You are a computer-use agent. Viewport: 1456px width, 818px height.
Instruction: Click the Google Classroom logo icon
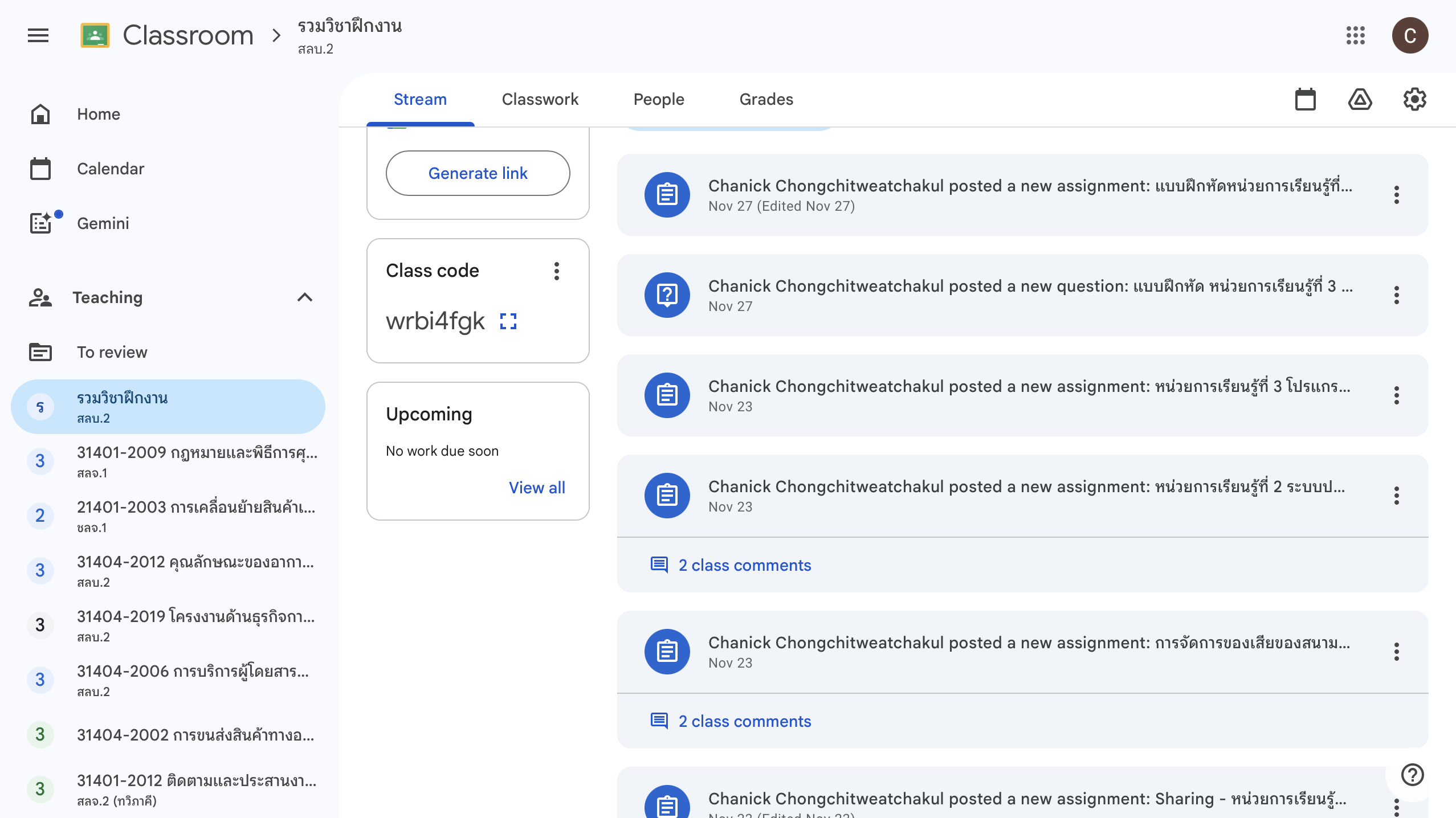pos(95,35)
